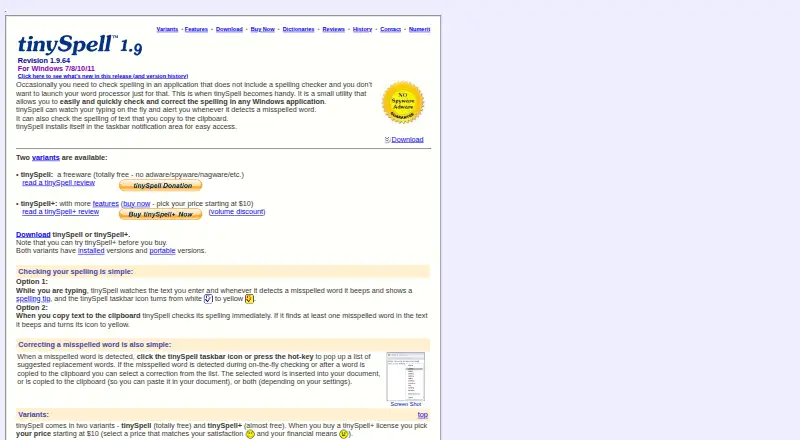Follow the Screen Shot caption link
800x440 pixels.
pos(406,404)
